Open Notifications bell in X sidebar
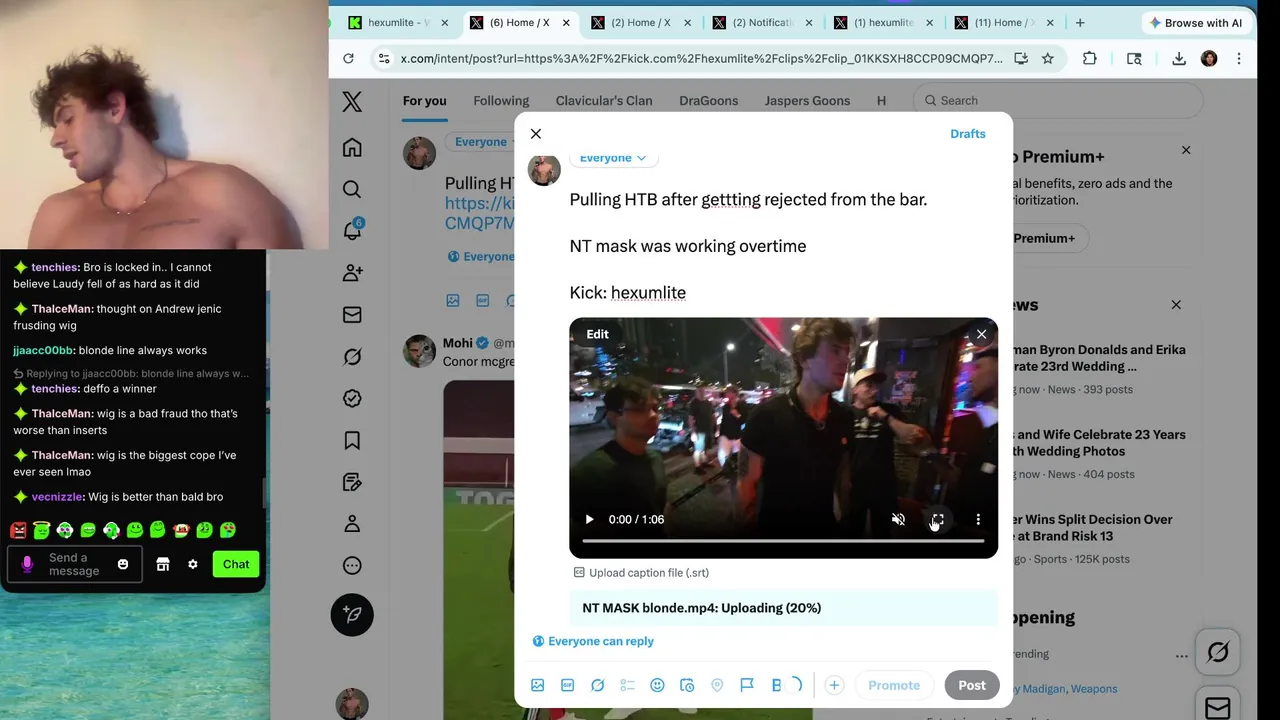1280x720 pixels. coord(352,231)
